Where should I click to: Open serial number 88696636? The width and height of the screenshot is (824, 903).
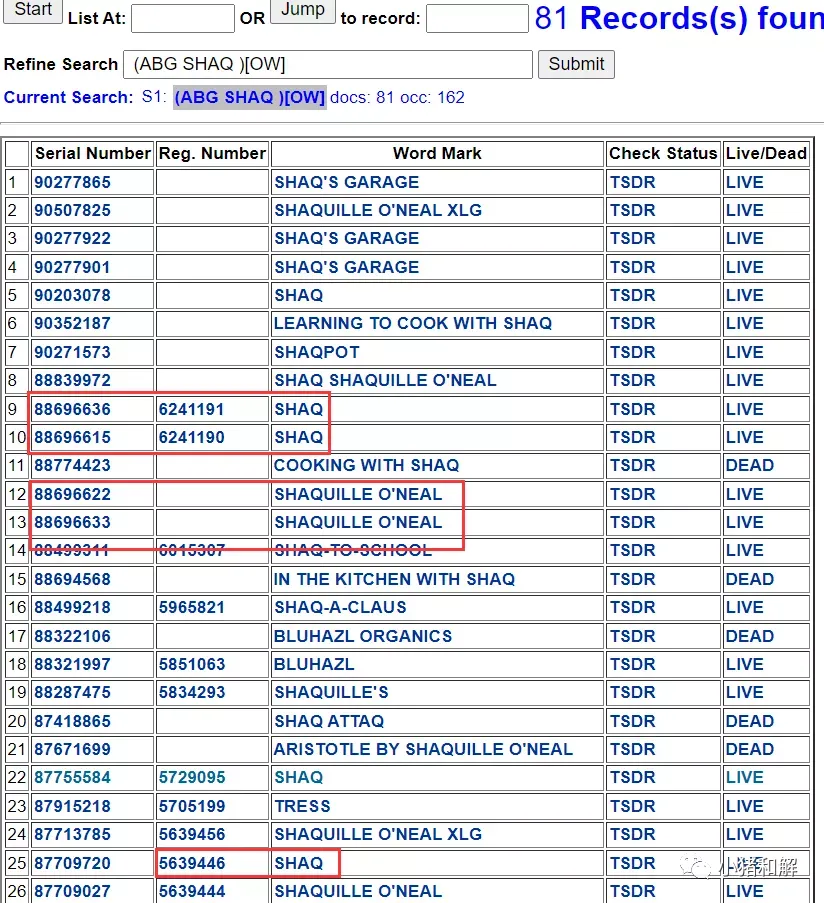pyautogui.click(x=73, y=409)
